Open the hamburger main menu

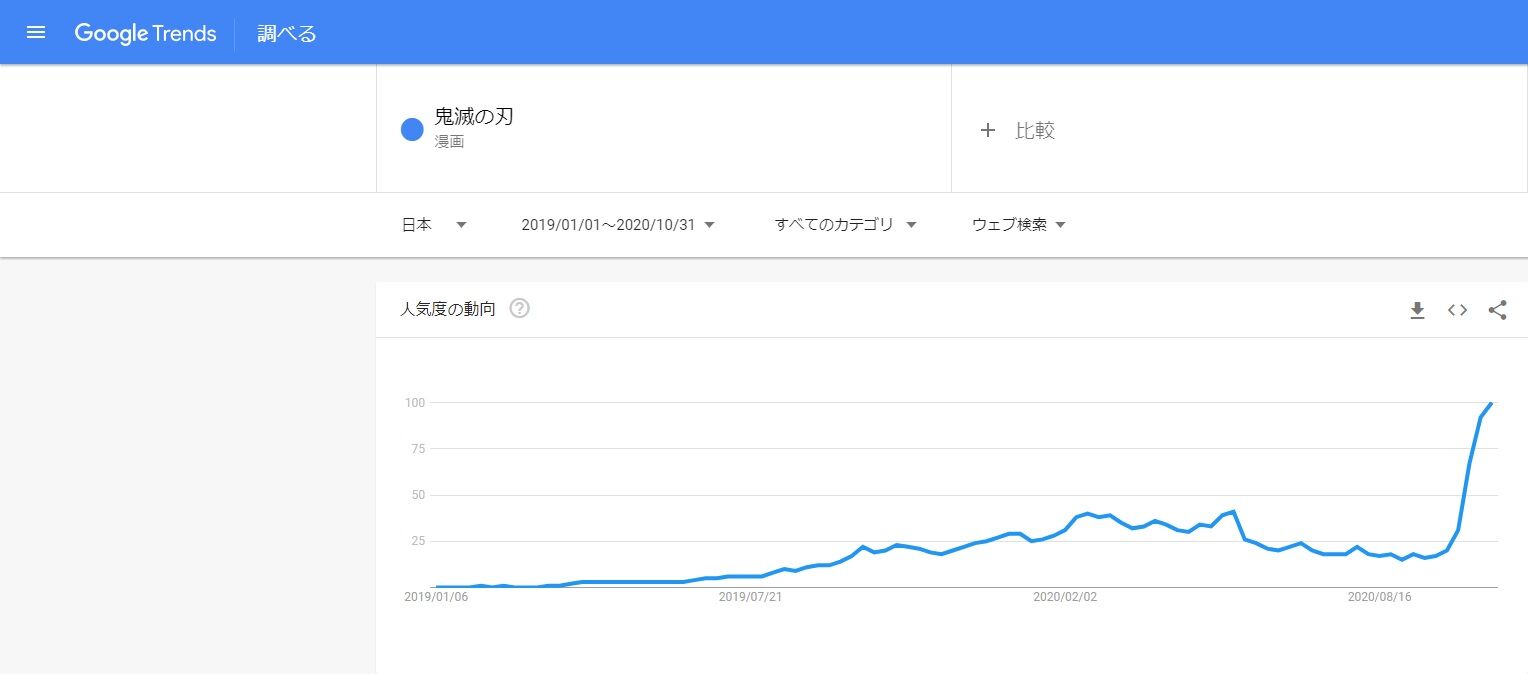point(36,32)
